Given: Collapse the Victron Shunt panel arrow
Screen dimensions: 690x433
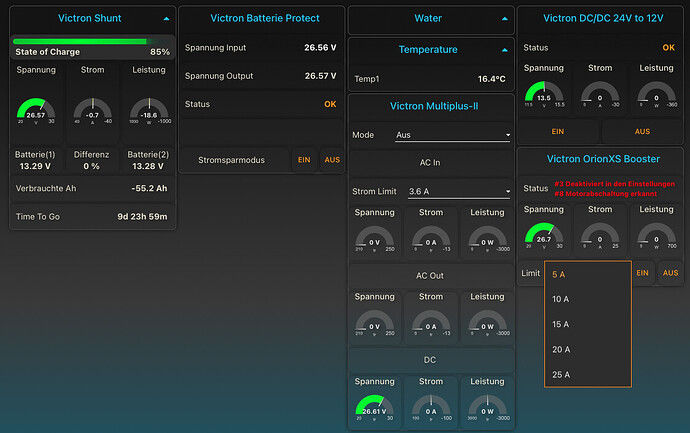Looking at the screenshot, I should (x=166, y=19).
